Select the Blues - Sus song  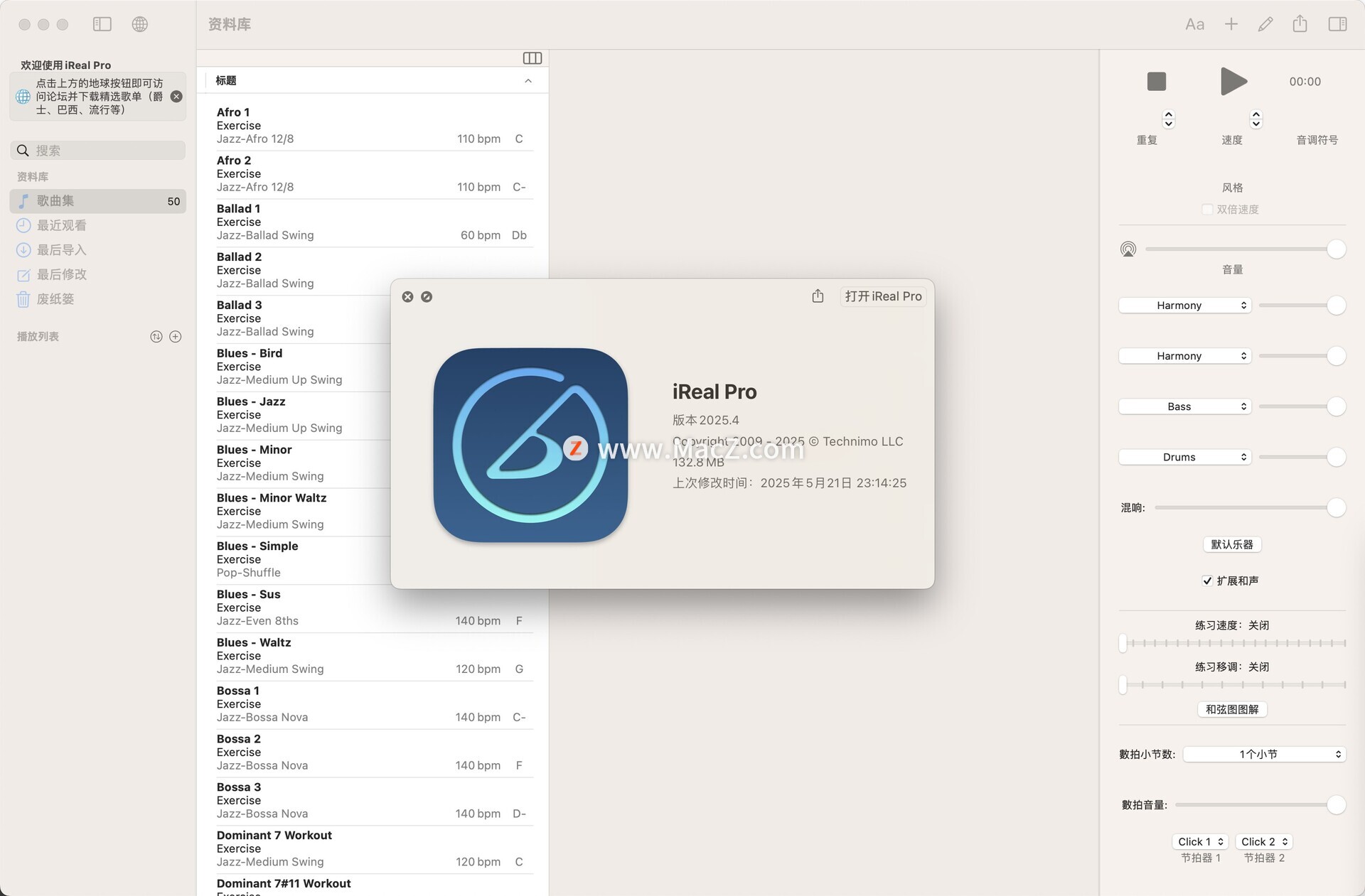373,608
